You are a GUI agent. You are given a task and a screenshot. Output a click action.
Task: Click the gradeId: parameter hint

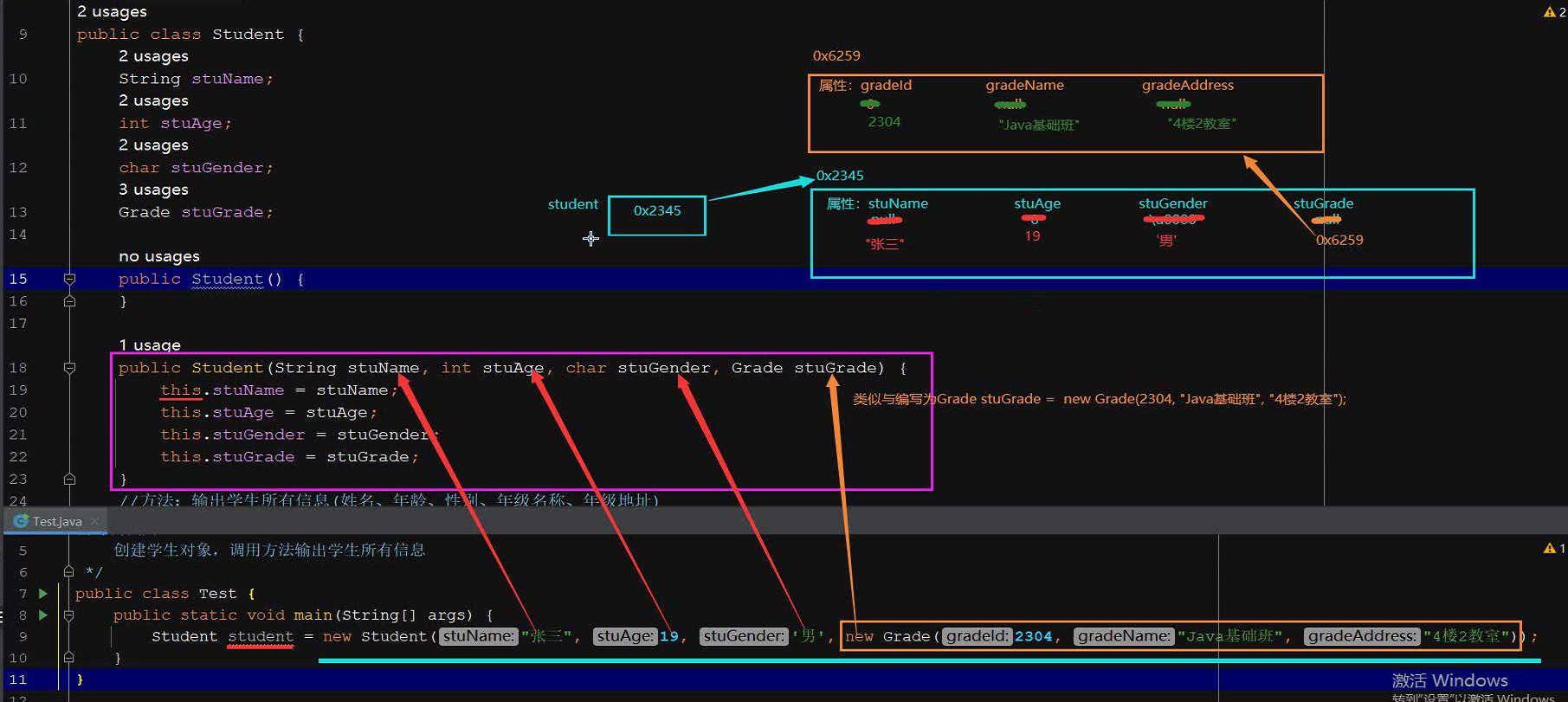pos(977,636)
